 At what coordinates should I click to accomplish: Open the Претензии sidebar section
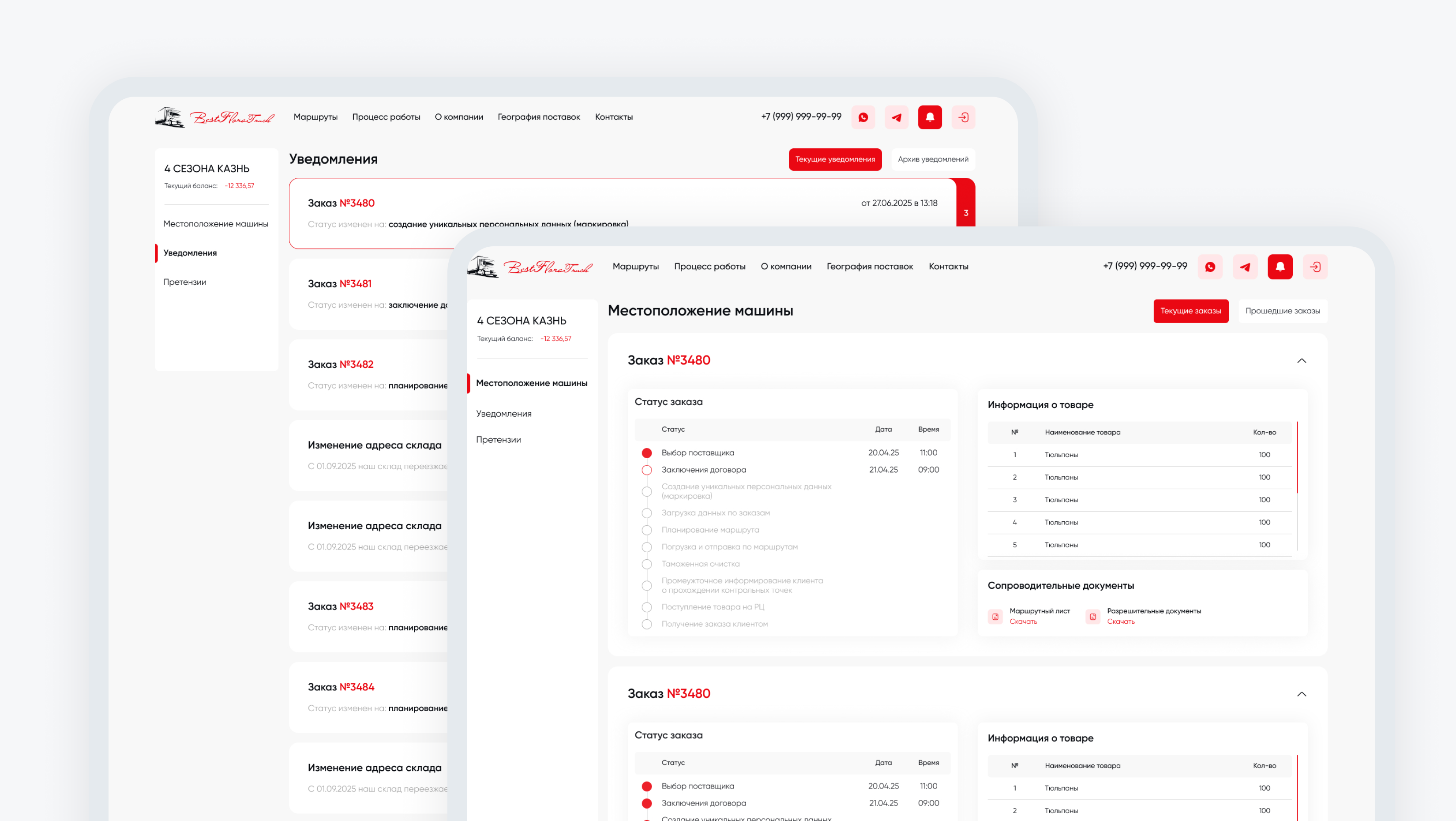pos(498,439)
